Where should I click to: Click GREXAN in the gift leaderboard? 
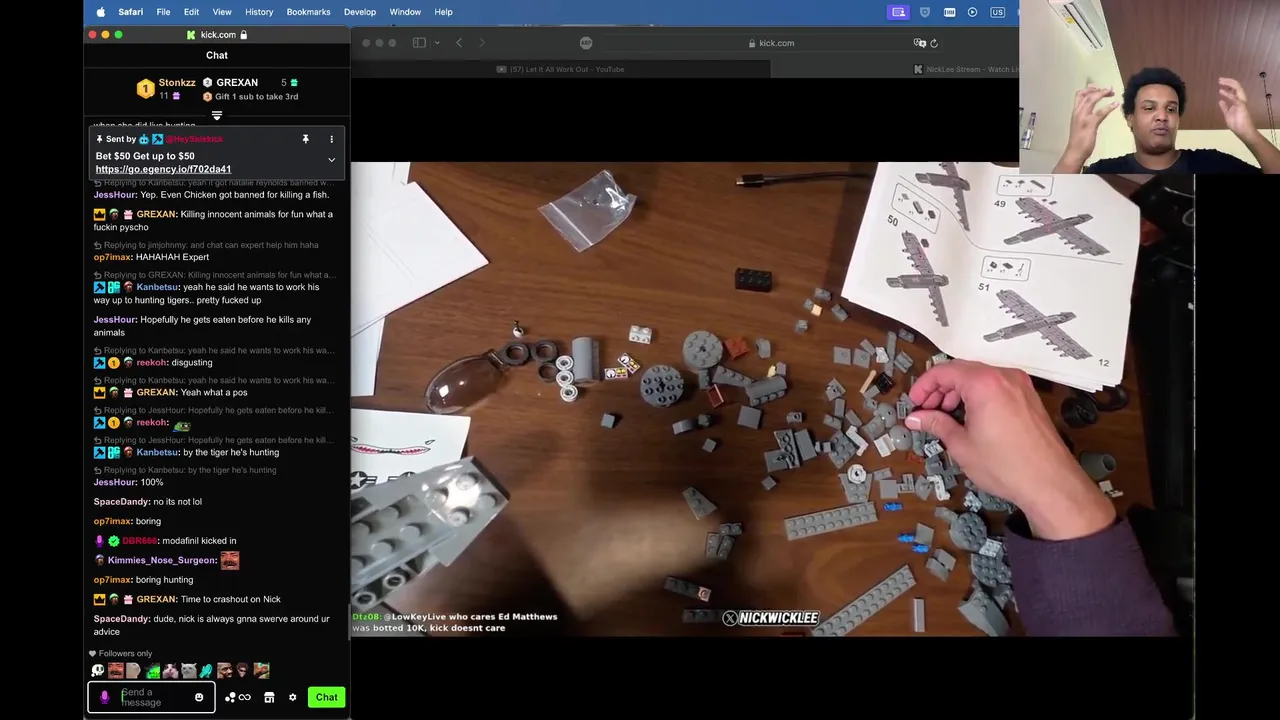[x=237, y=82]
